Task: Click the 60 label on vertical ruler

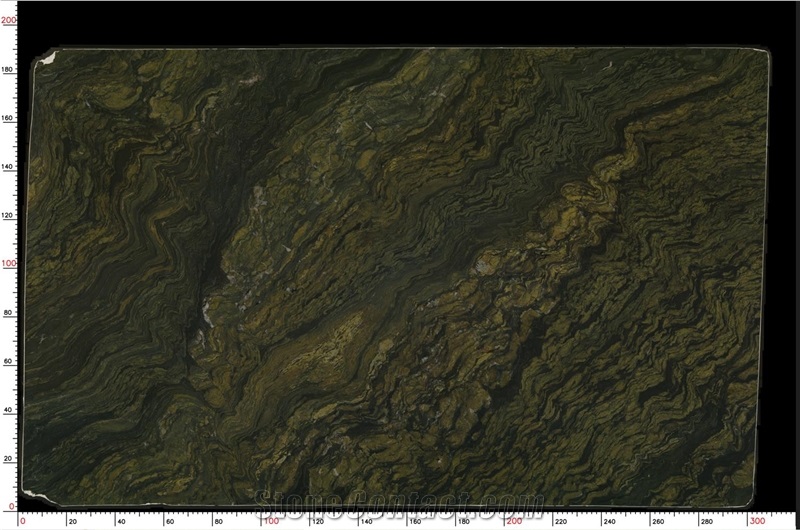Action: pos(8,361)
